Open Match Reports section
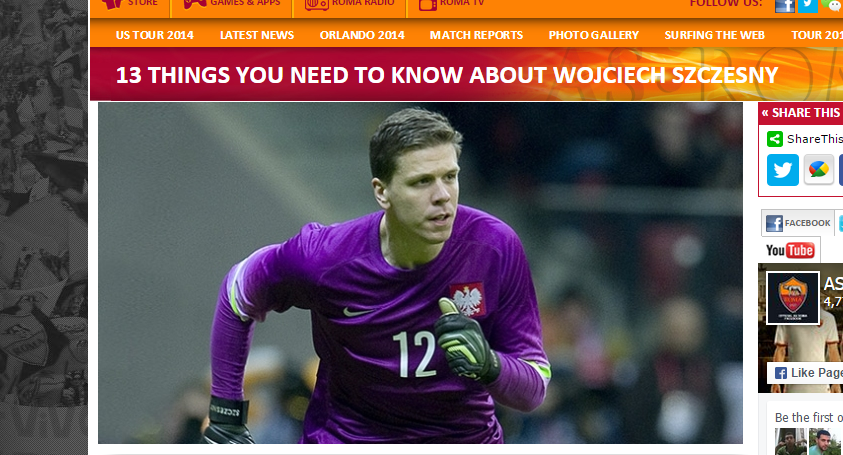 pos(476,35)
